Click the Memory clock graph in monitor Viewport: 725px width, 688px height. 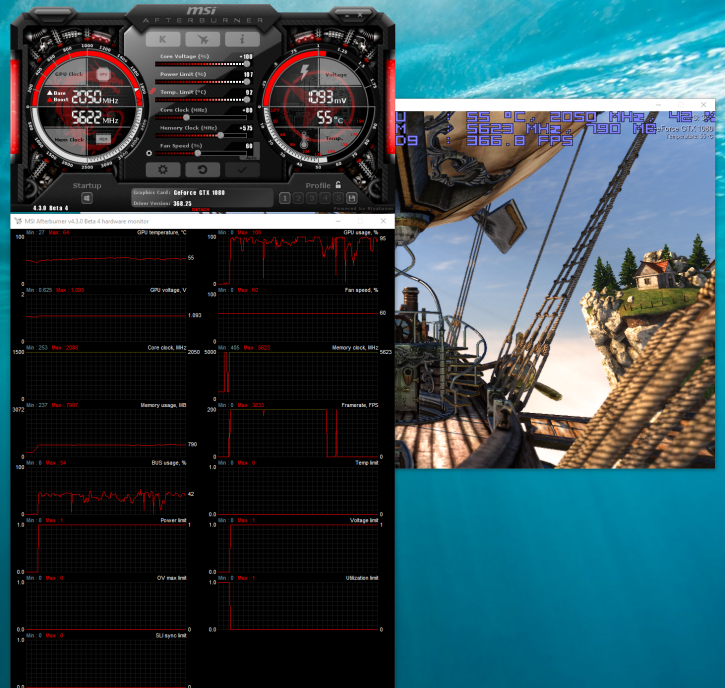[298, 375]
